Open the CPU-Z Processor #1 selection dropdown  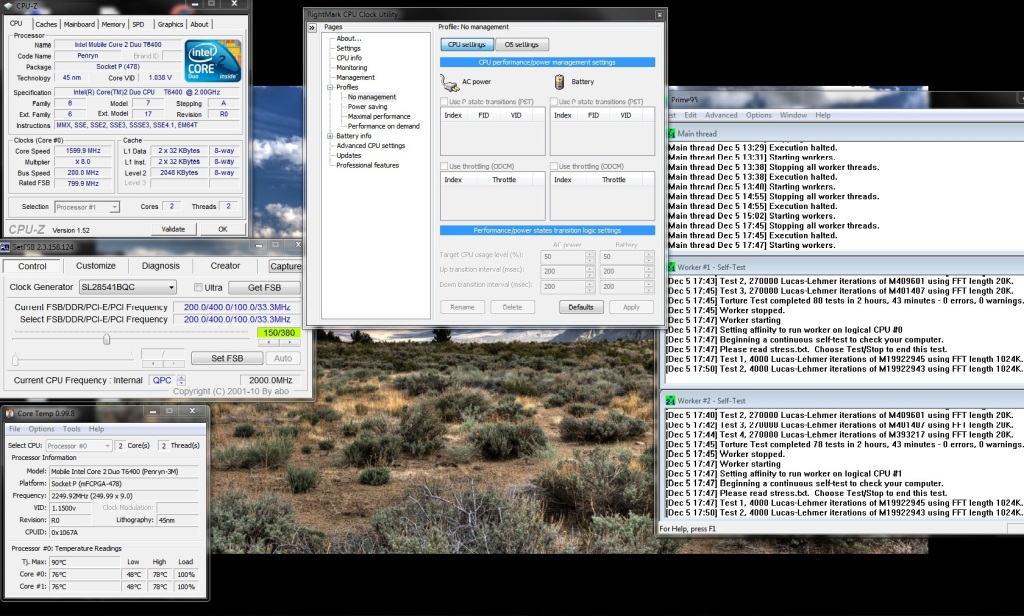click(x=87, y=207)
